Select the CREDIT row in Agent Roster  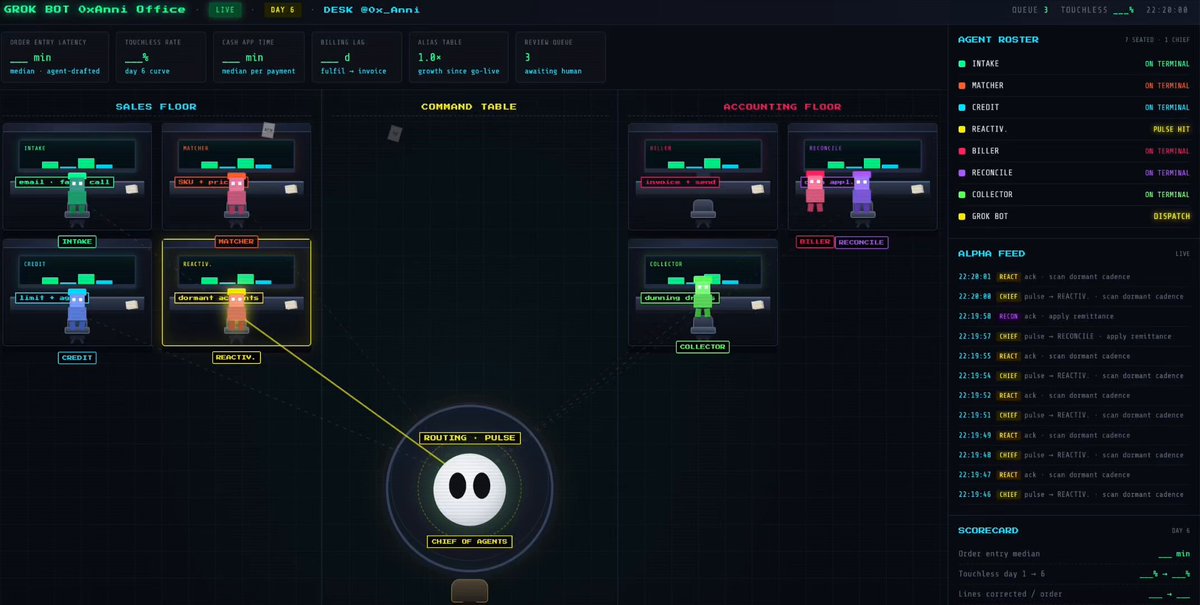point(1074,107)
